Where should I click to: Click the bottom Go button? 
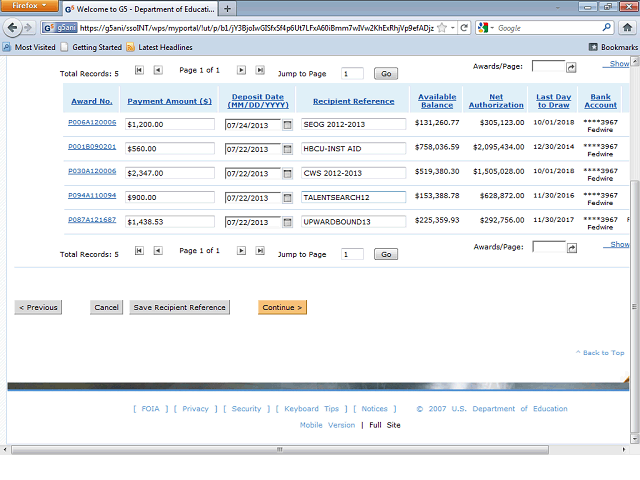(386, 254)
